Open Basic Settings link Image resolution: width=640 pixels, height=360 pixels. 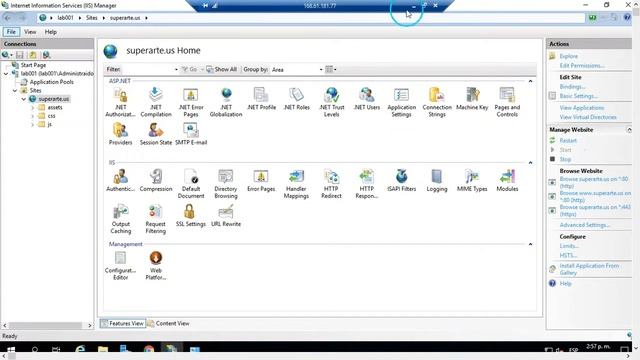578,96
